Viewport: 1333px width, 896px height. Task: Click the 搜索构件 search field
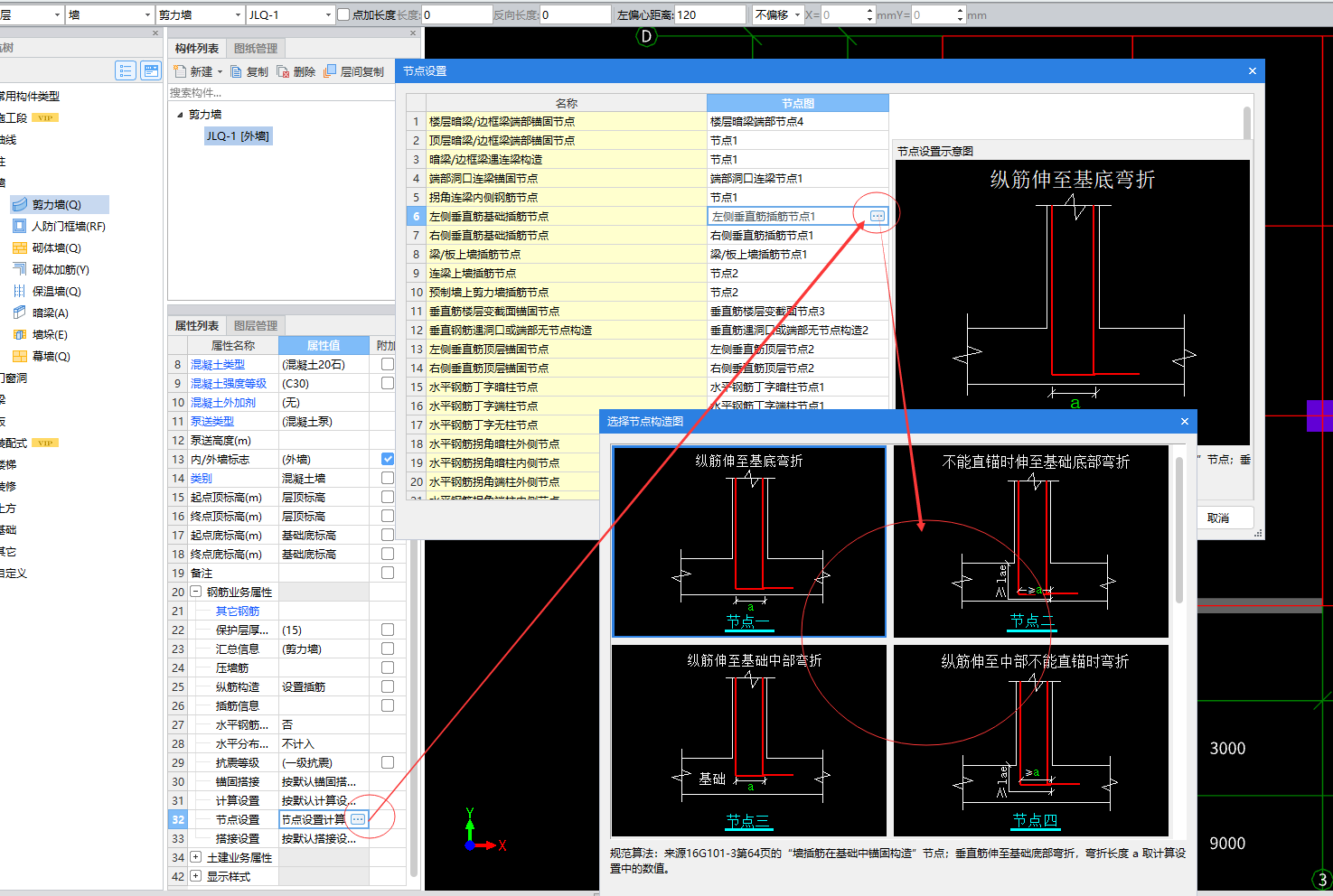click(281, 93)
